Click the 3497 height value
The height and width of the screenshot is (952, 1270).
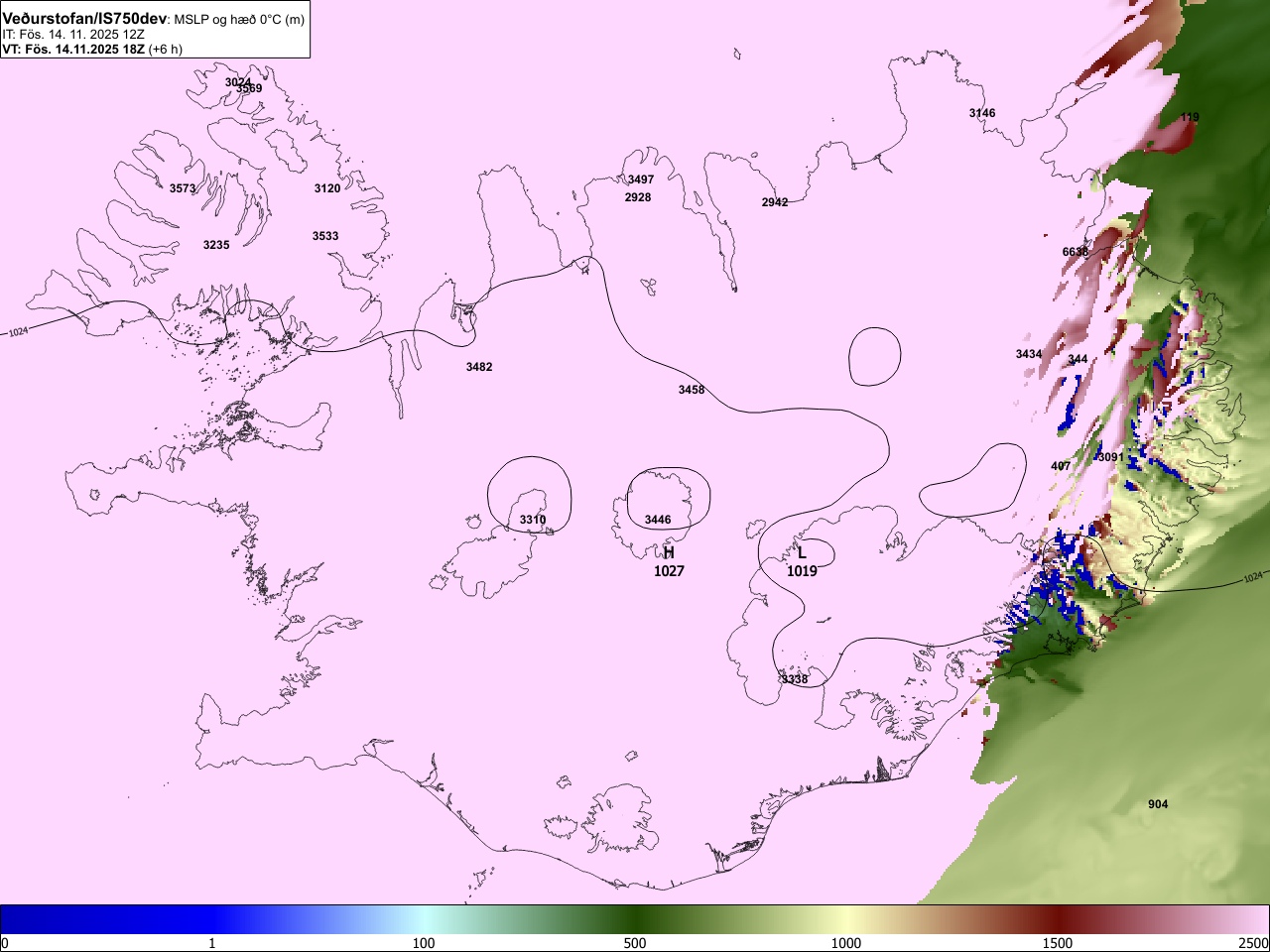tap(641, 179)
